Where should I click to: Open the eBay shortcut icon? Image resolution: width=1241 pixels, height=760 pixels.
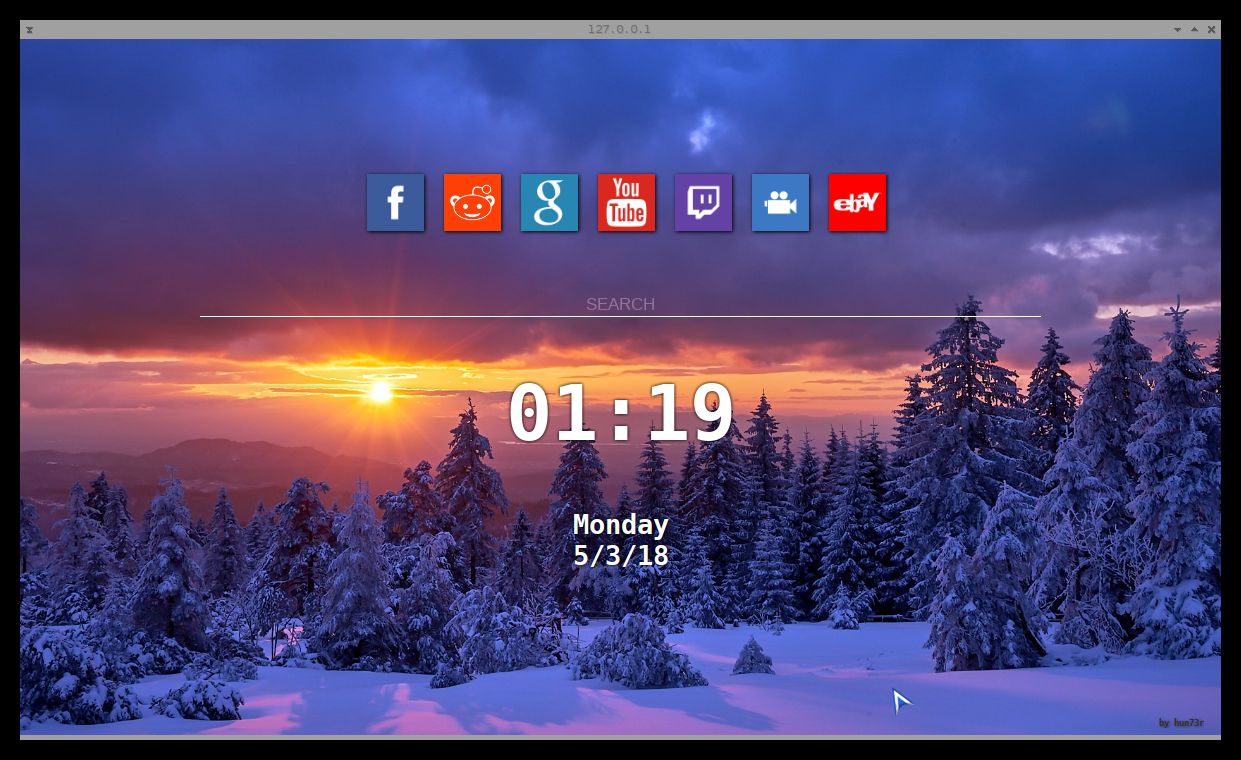[857, 202]
